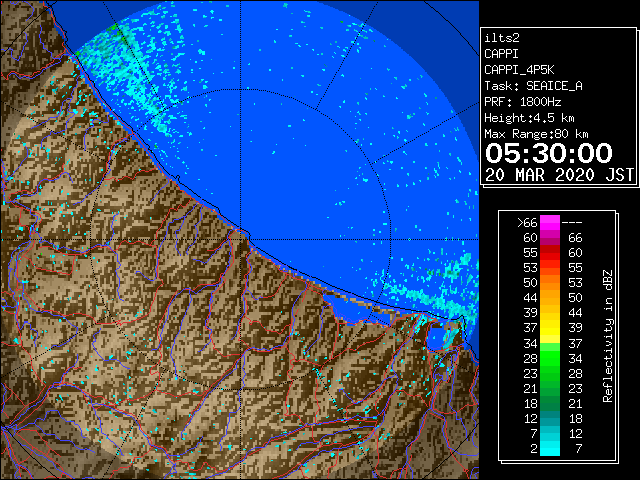
Task: Click the red 55–60 dBZ legend swatch
Action: pyautogui.click(x=550, y=253)
